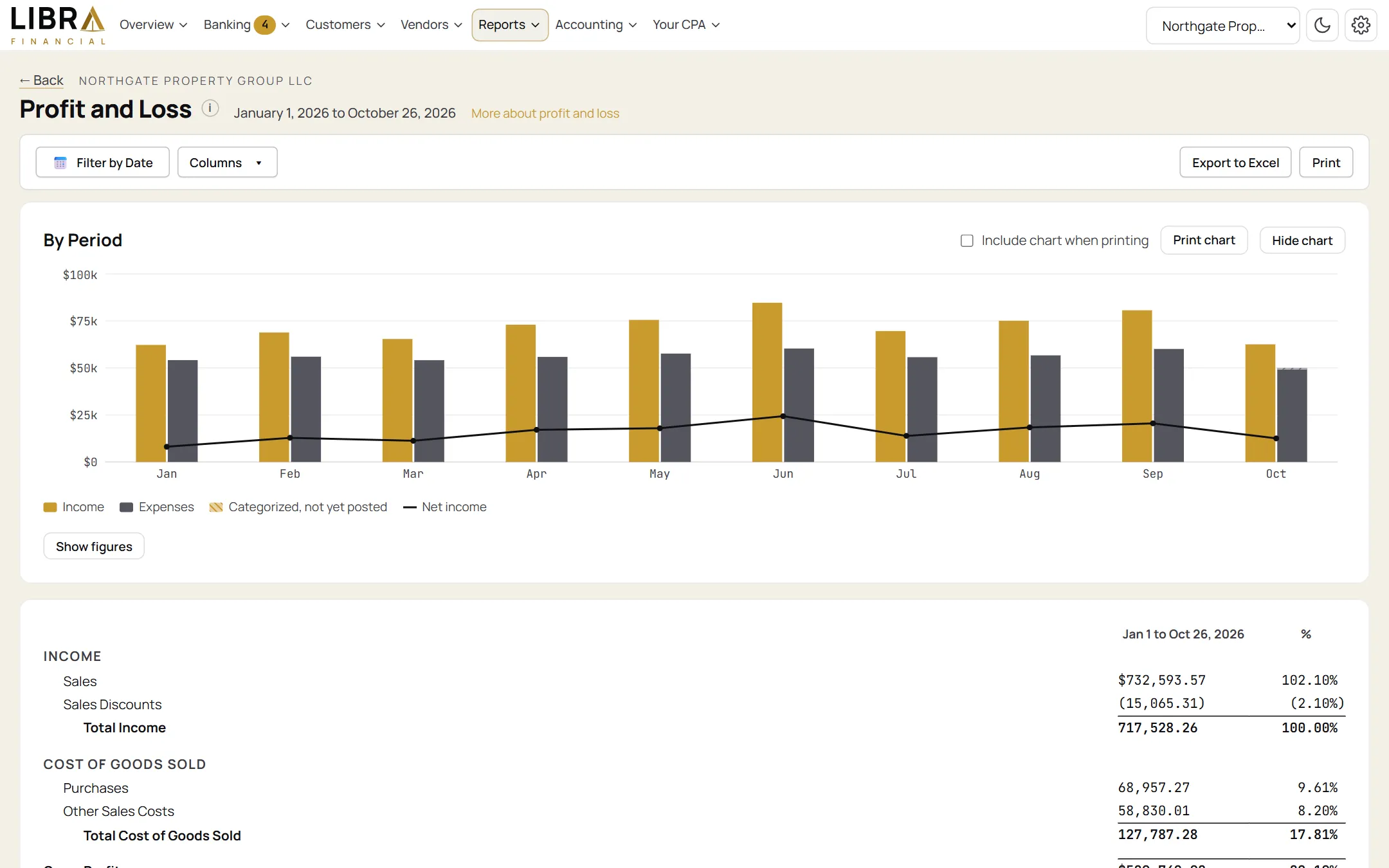Open the Your CPA menu
The height and width of the screenshot is (868, 1389).
686,25
